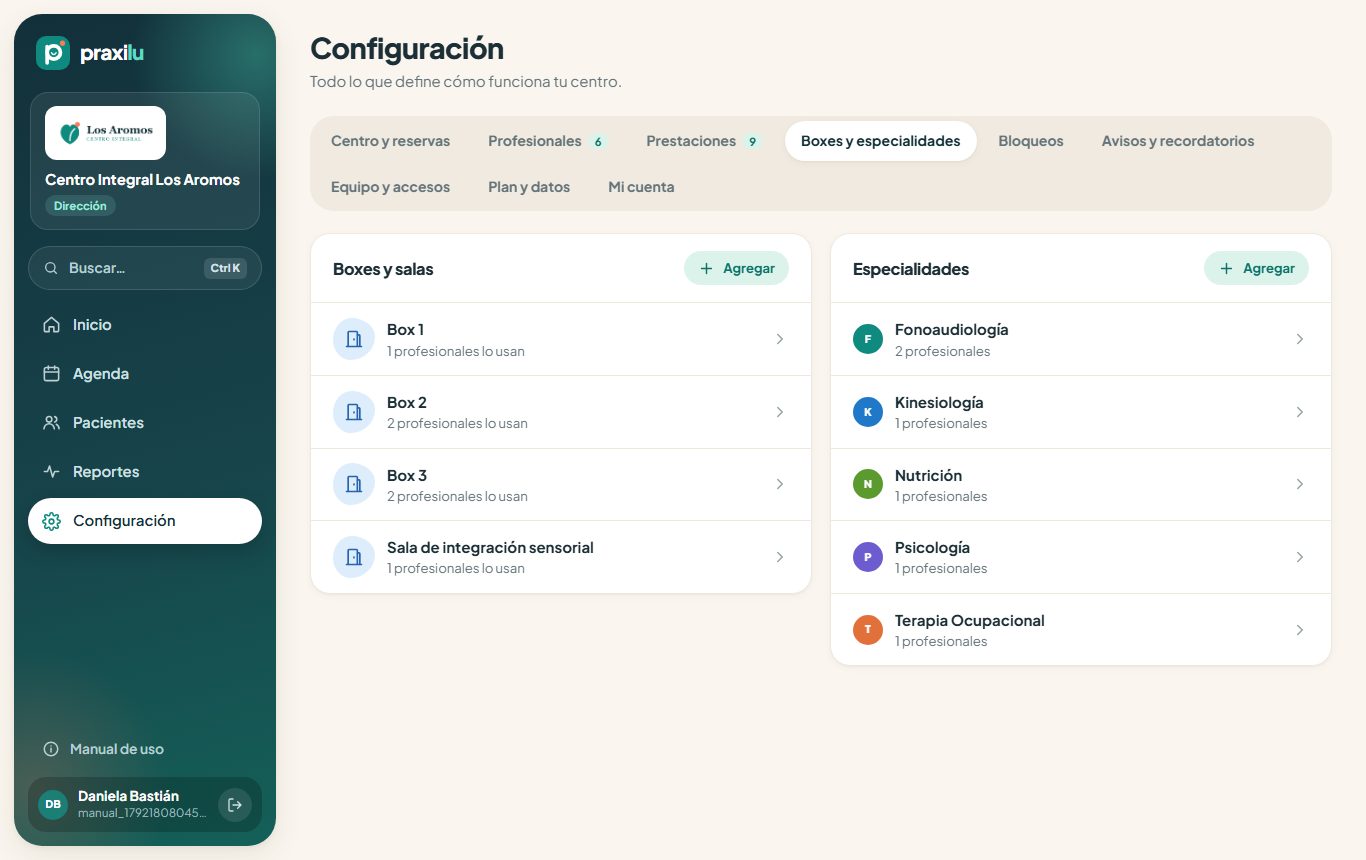Click the Kinesiología K badge
Image resolution: width=1366 pixels, height=860 pixels.
point(868,412)
